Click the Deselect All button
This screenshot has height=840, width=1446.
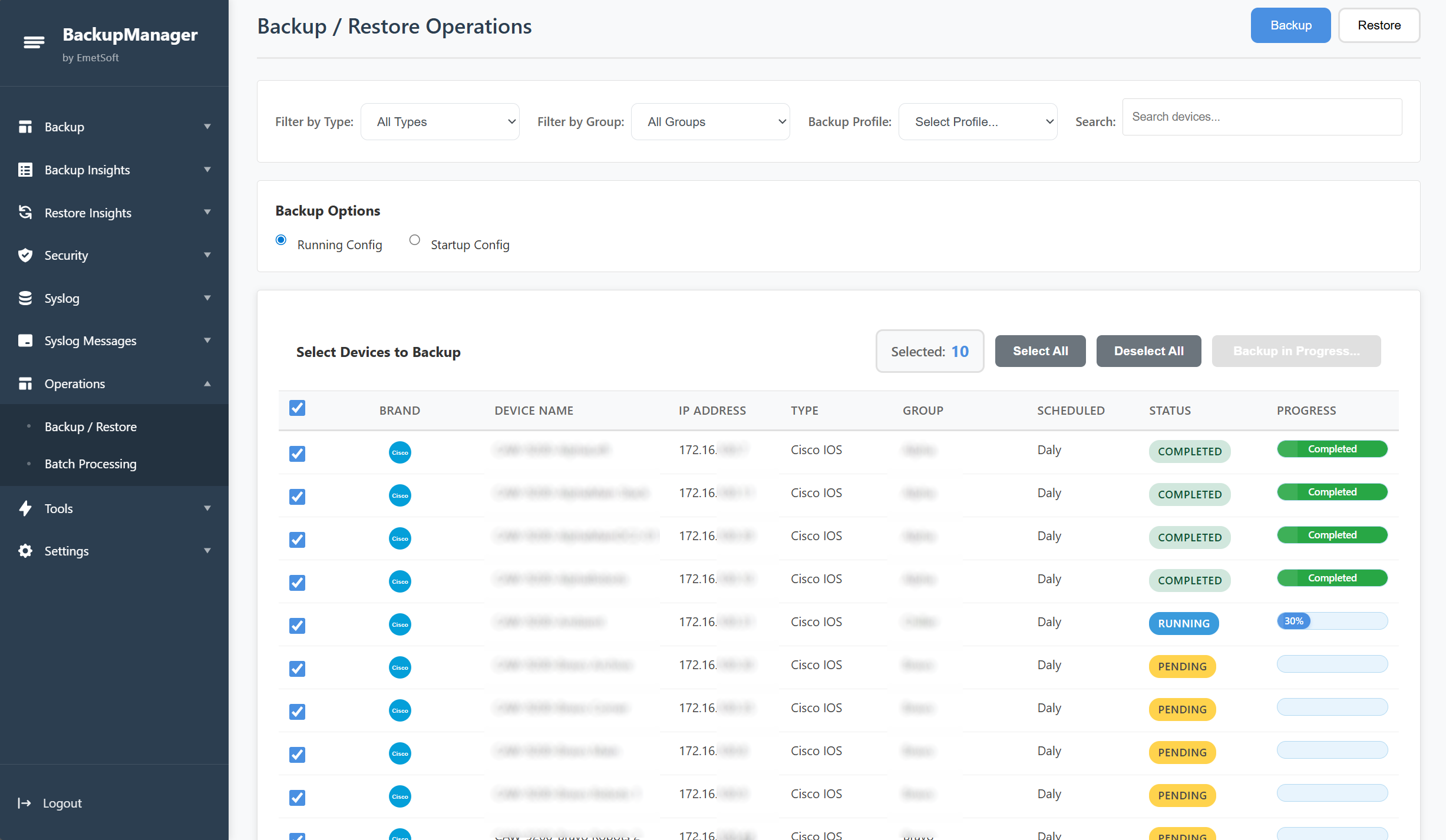coord(1148,351)
